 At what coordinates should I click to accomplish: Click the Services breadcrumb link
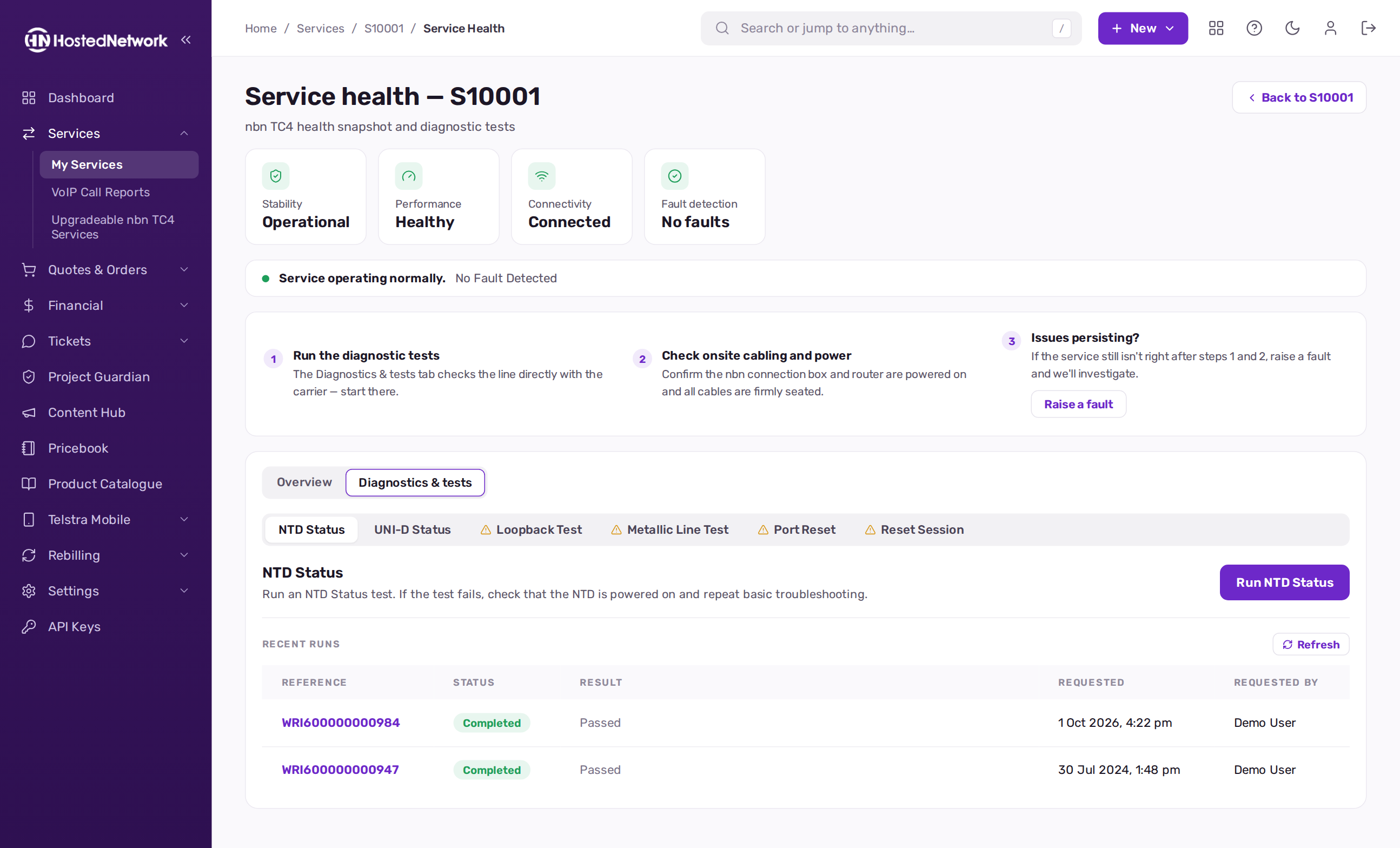321,29
